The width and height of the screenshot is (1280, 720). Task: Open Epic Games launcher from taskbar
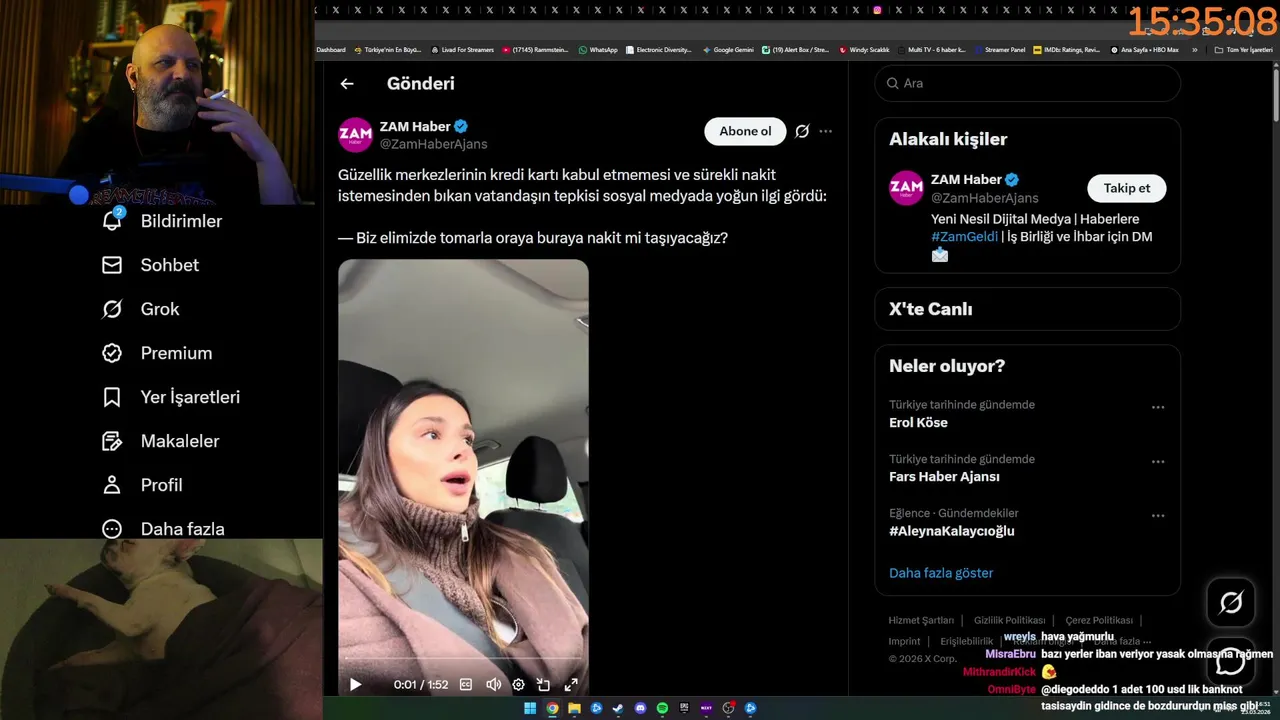pyautogui.click(x=684, y=708)
